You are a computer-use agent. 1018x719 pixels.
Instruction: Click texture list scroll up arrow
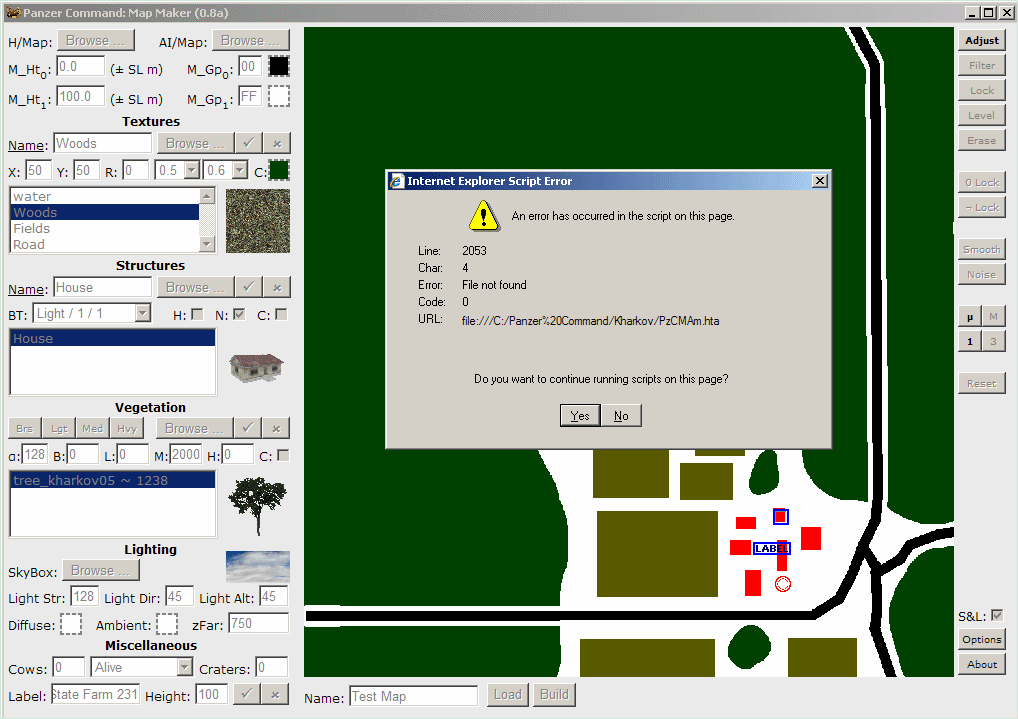coord(206,195)
